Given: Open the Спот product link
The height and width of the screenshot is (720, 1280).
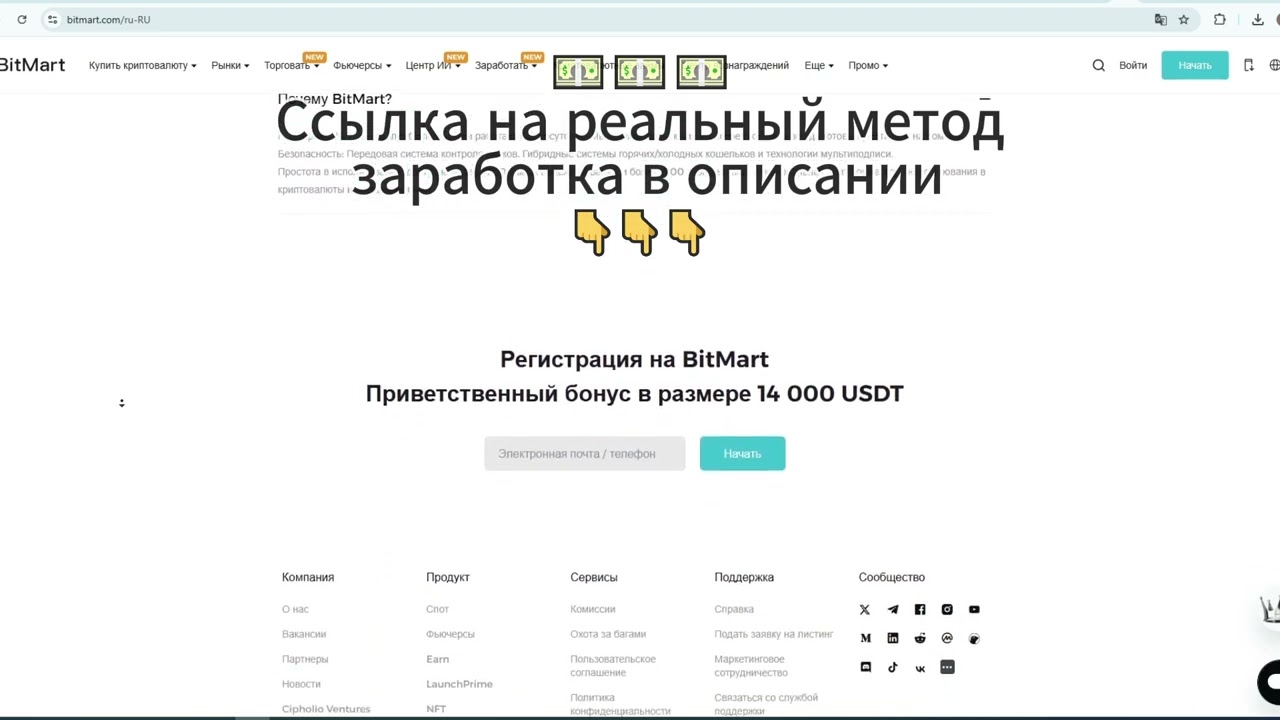Looking at the screenshot, I should pyautogui.click(x=437, y=609).
